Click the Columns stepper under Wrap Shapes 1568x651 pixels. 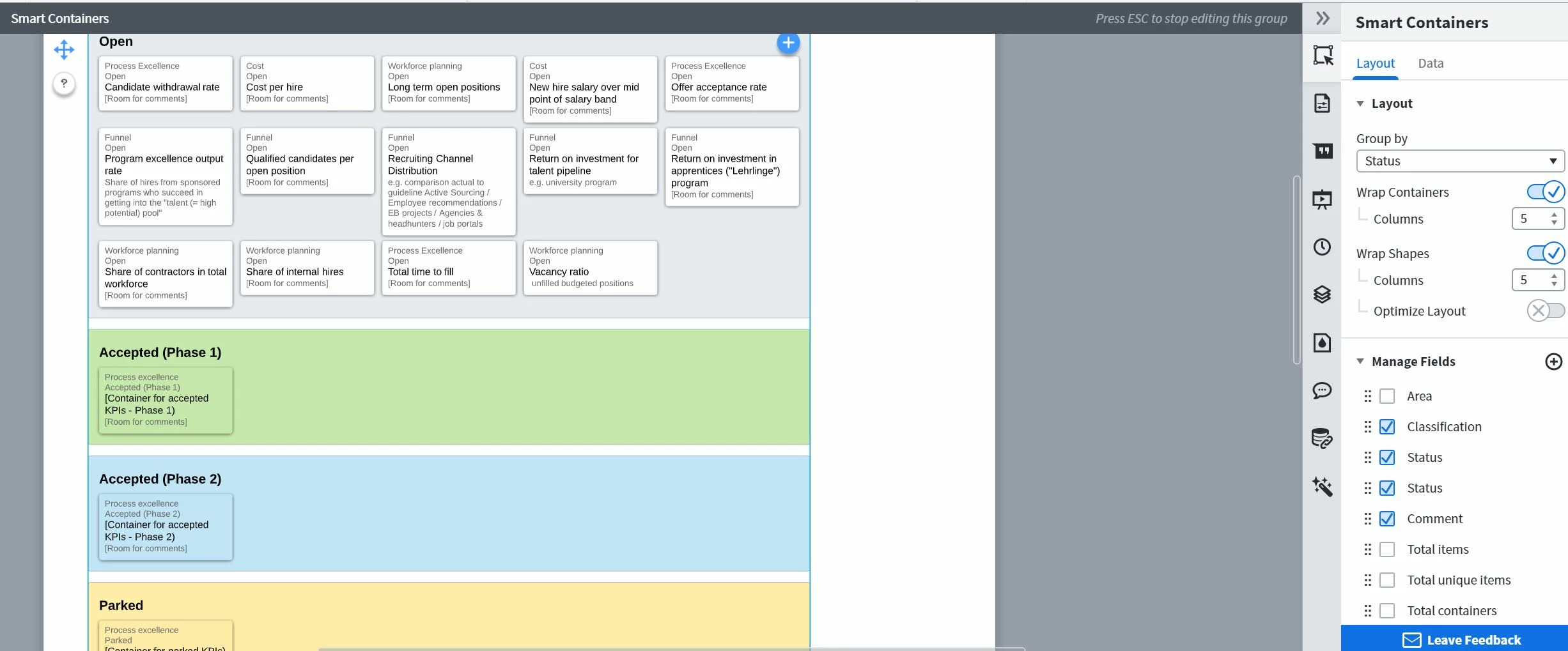(x=1538, y=280)
